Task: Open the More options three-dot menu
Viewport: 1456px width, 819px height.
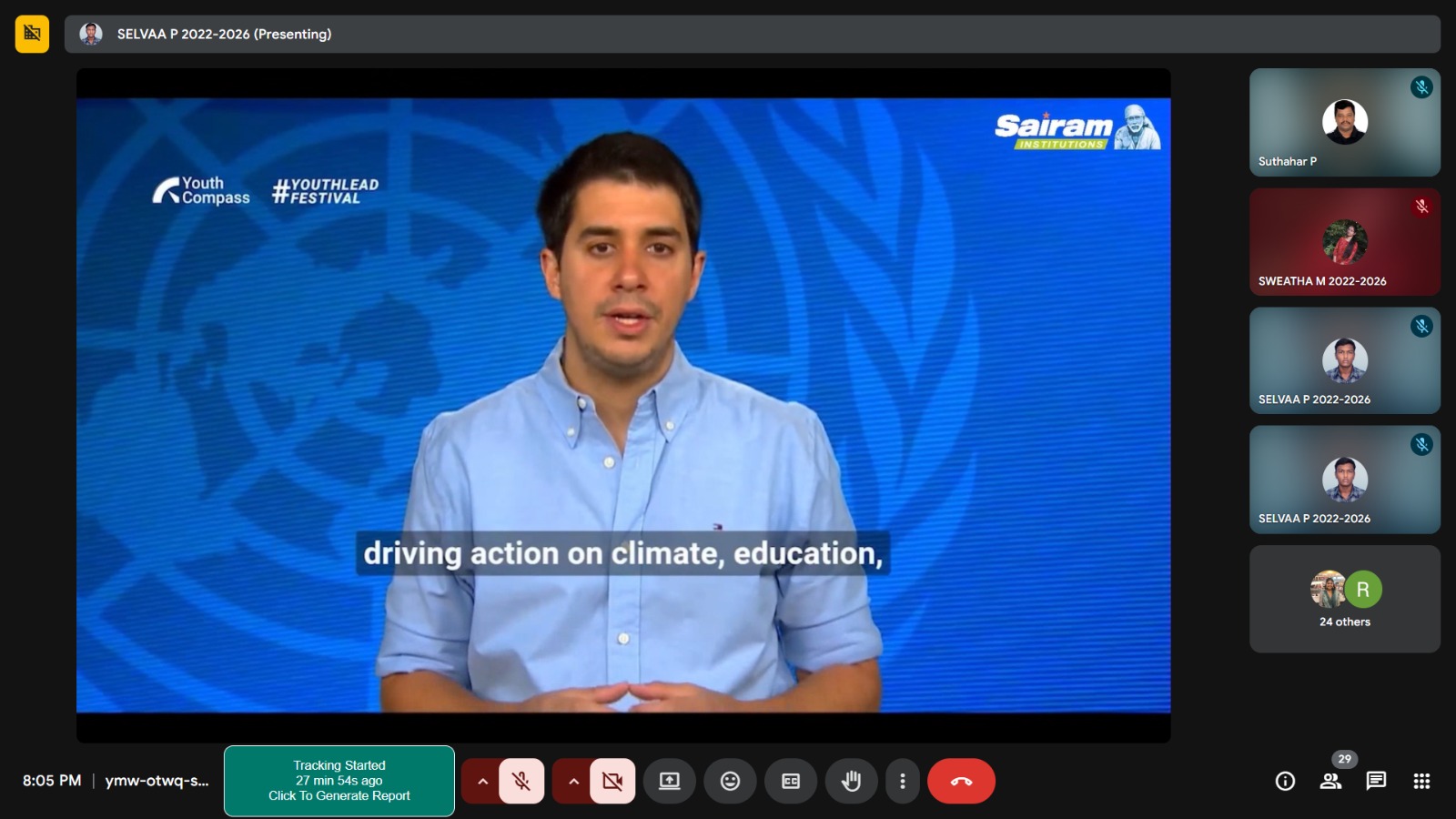Action: 902,781
